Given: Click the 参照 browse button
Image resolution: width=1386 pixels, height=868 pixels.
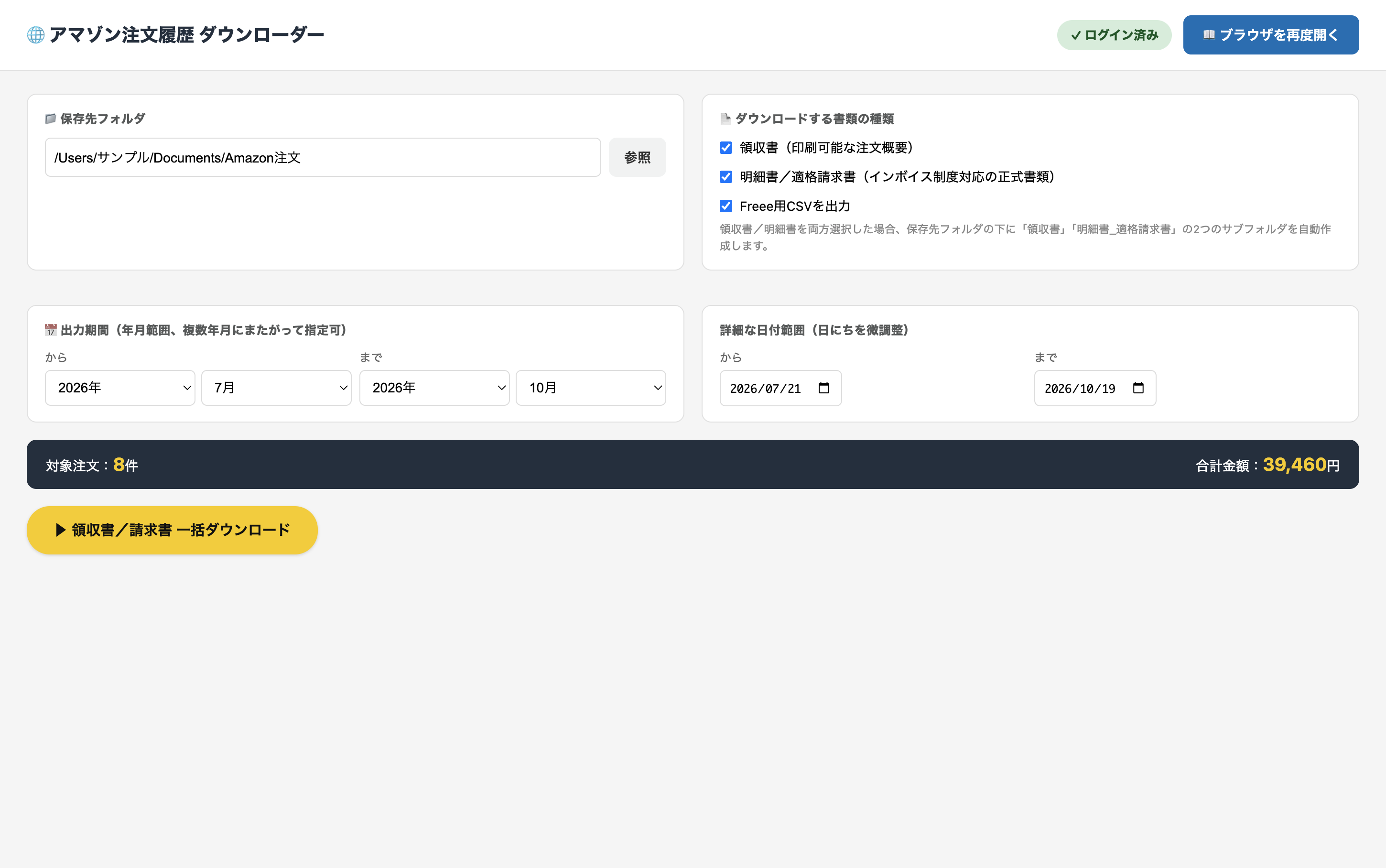Looking at the screenshot, I should 637,157.
